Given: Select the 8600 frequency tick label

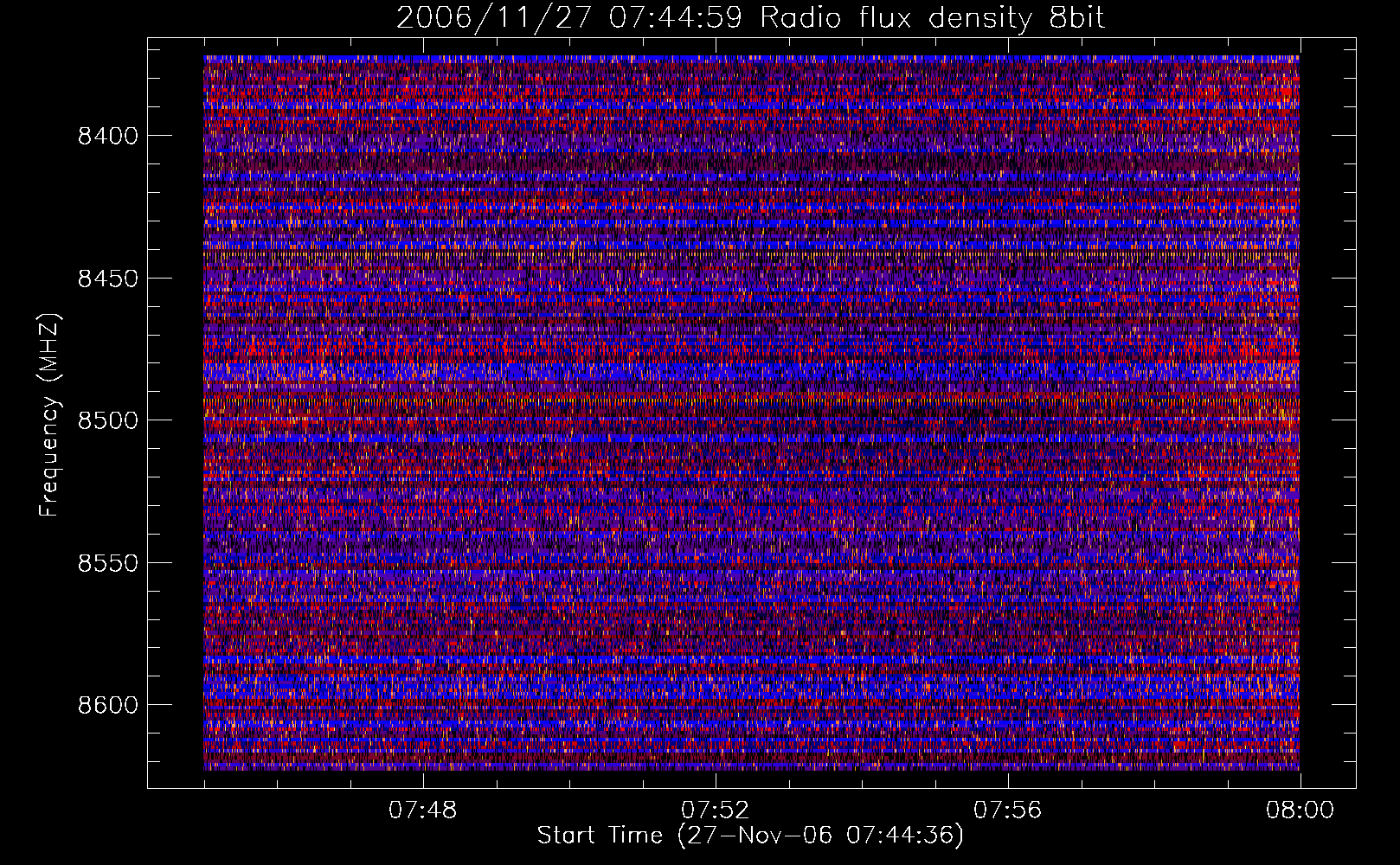Looking at the screenshot, I should point(108,705).
